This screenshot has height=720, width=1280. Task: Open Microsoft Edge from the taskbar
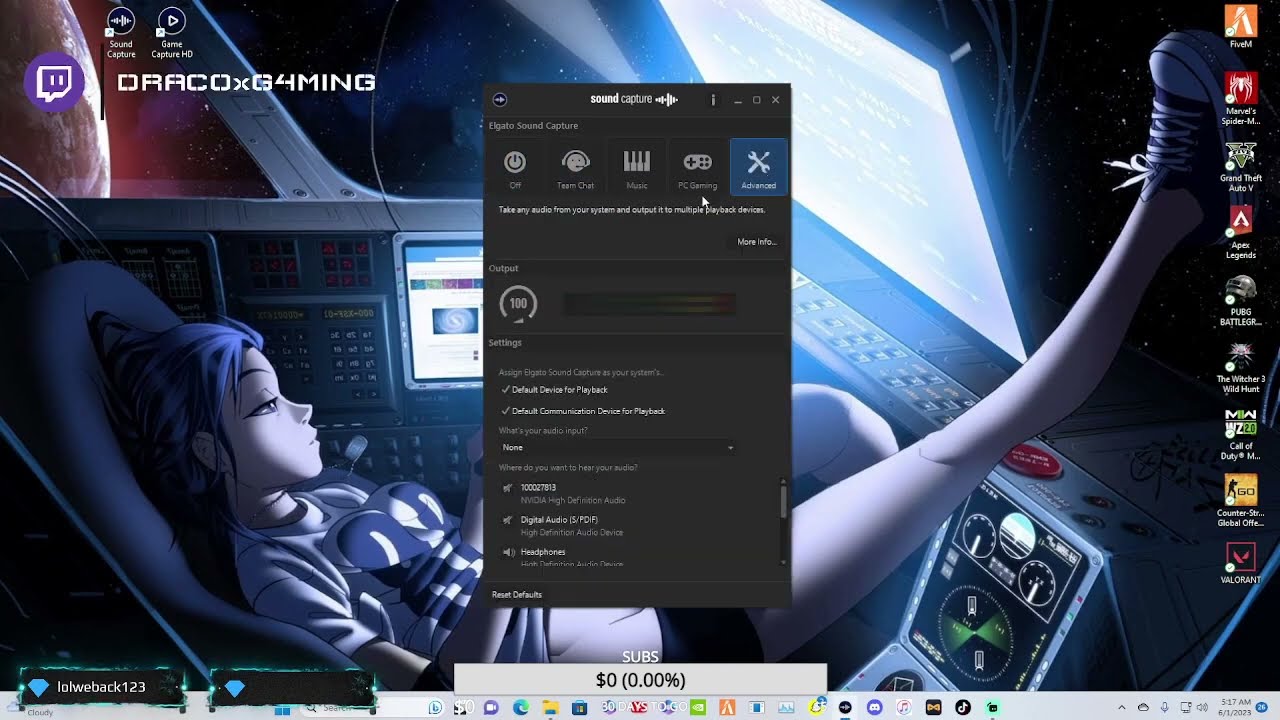(x=521, y=708)
